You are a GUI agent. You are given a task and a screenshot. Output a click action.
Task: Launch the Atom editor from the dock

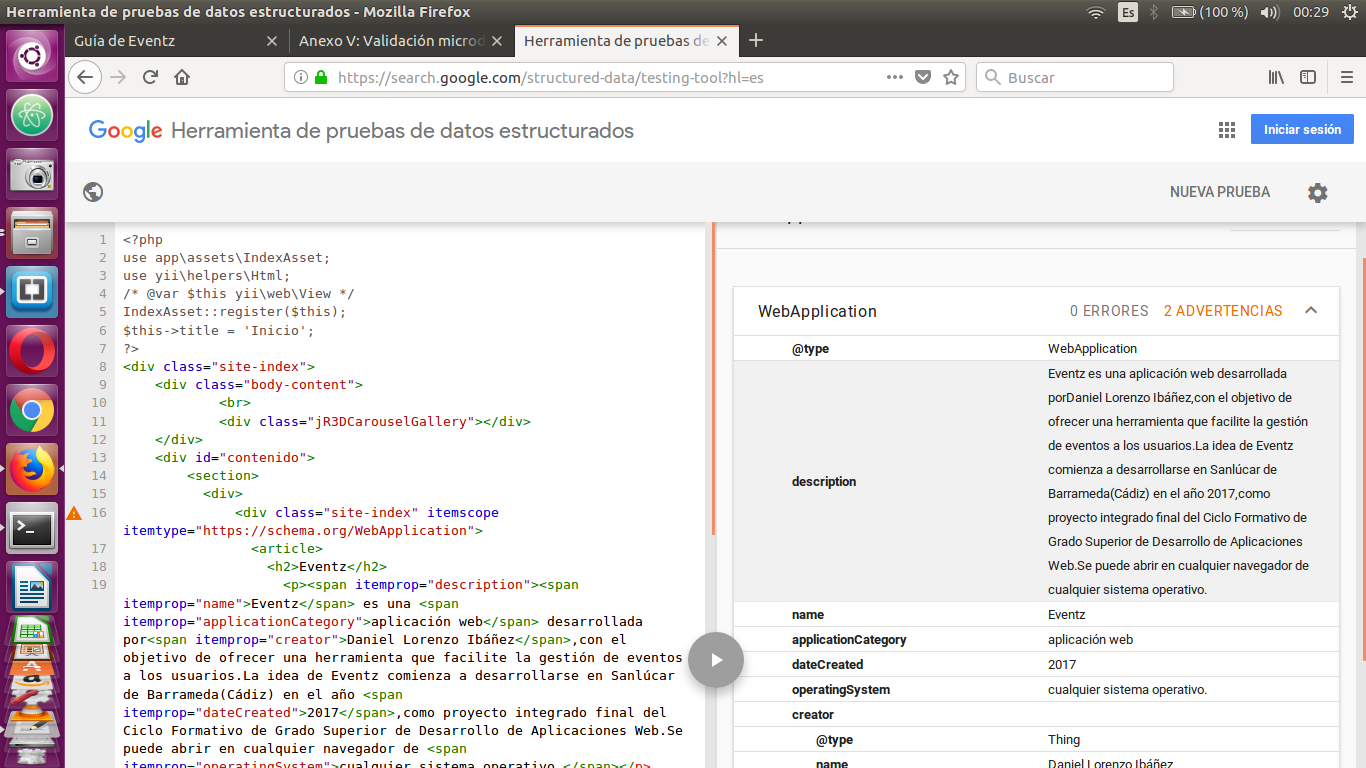click(x=32, y=116)
